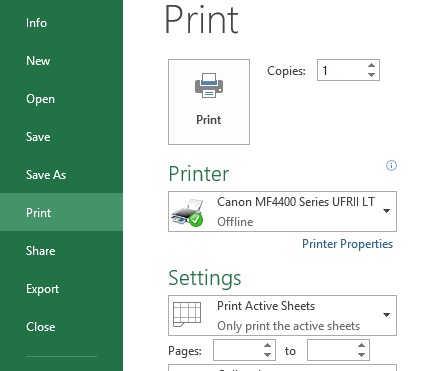Viewport: 421px width, 371px height.
Task: Increment the Pages 'to' end value
Action: coord(361,346)
